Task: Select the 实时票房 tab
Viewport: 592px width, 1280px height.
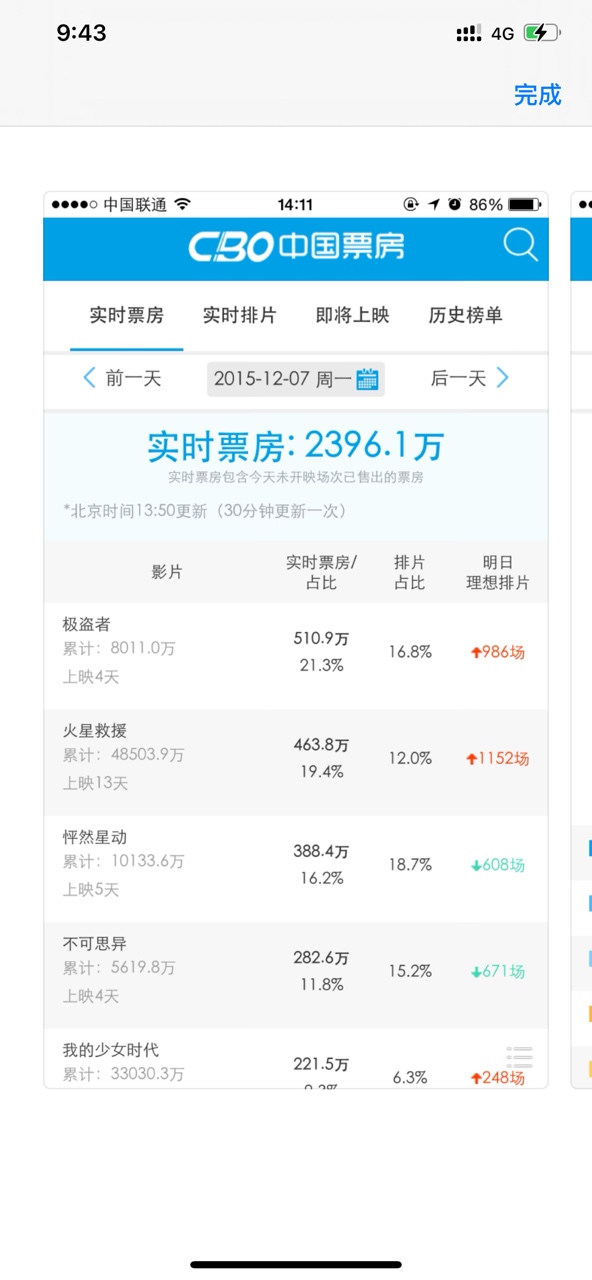Action: (126, 316)
